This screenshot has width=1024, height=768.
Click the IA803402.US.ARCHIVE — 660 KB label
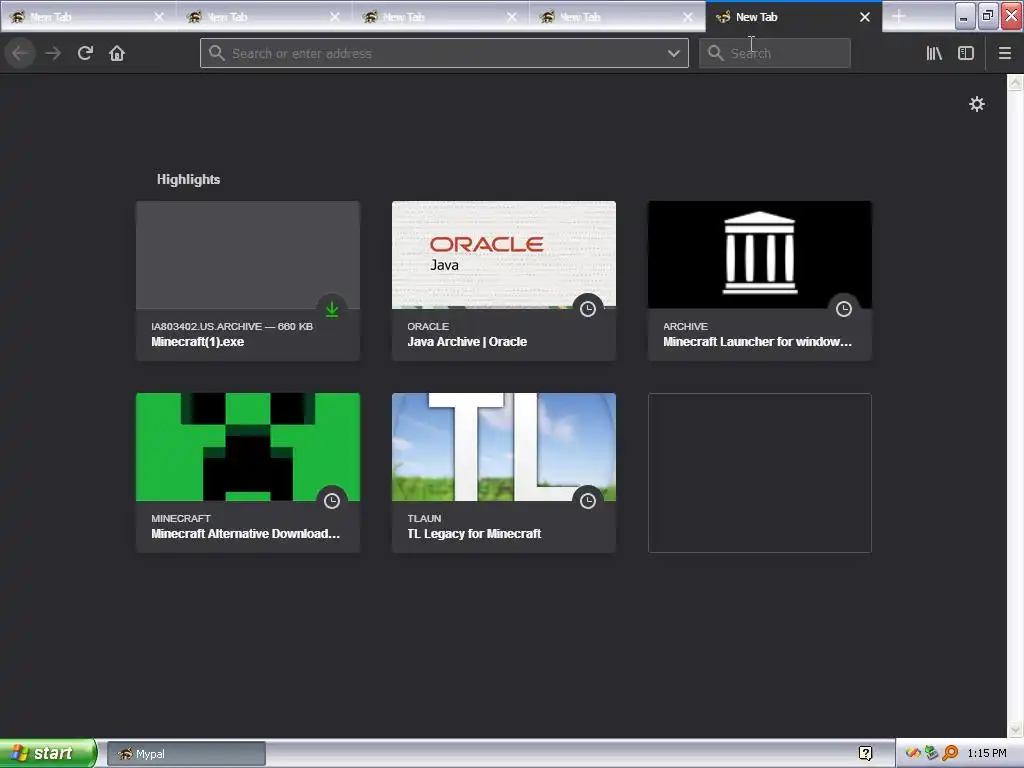coord(232,326)
